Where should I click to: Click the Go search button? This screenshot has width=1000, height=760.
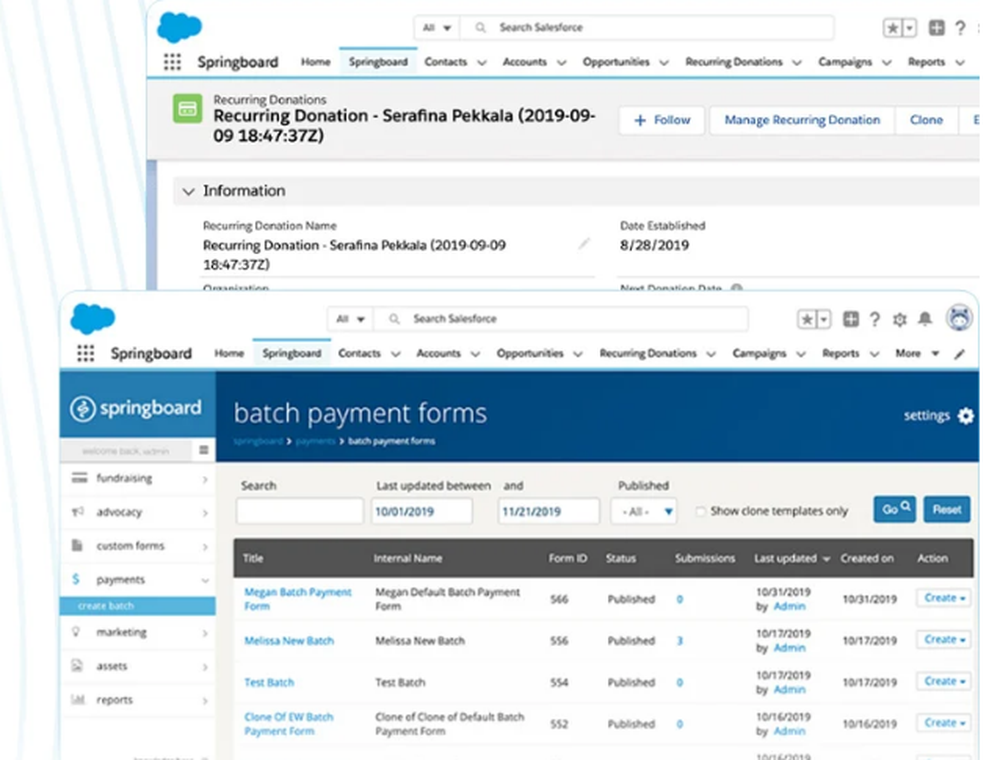[895, 509]
